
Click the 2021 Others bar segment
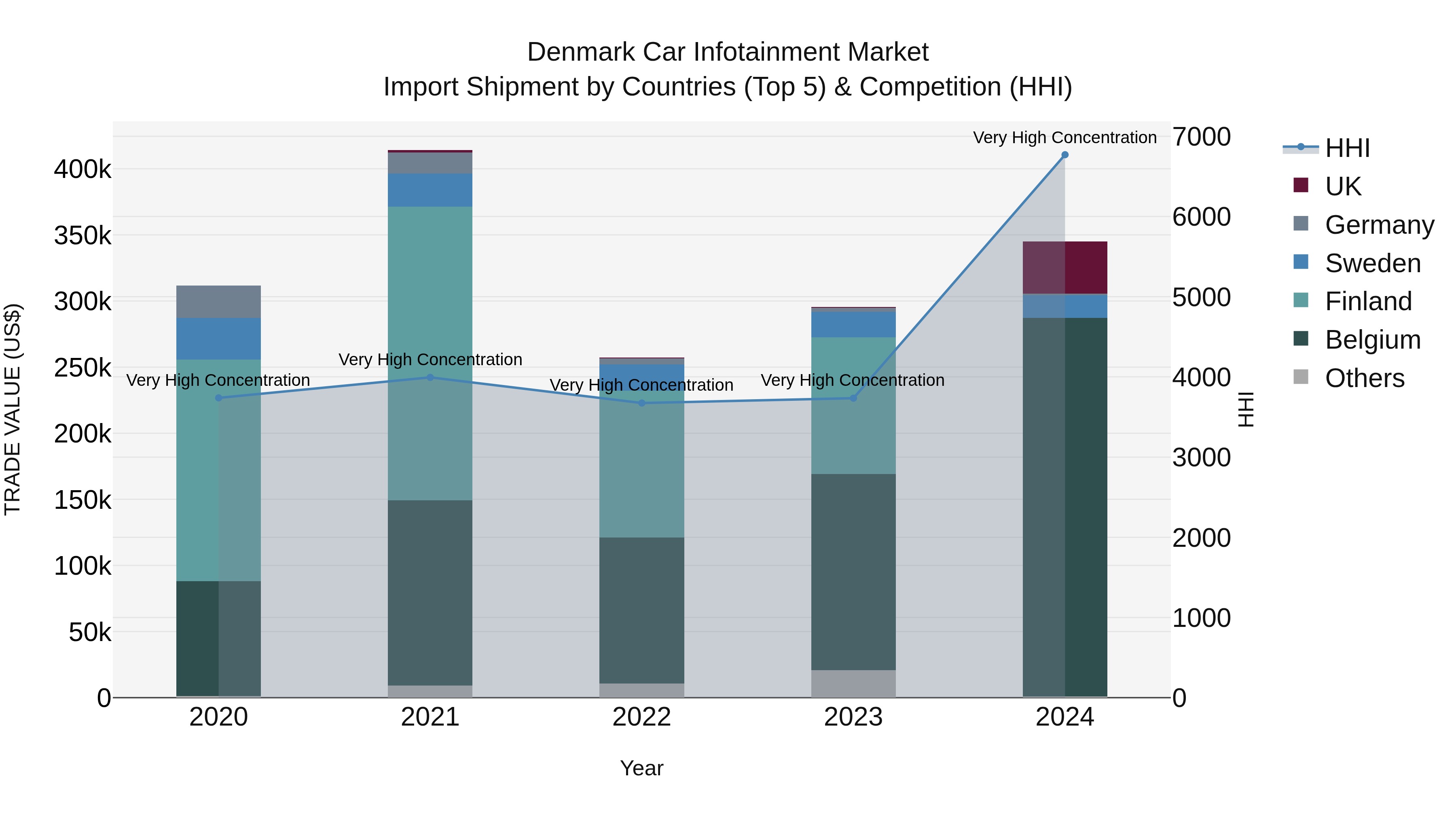(430, 692)
